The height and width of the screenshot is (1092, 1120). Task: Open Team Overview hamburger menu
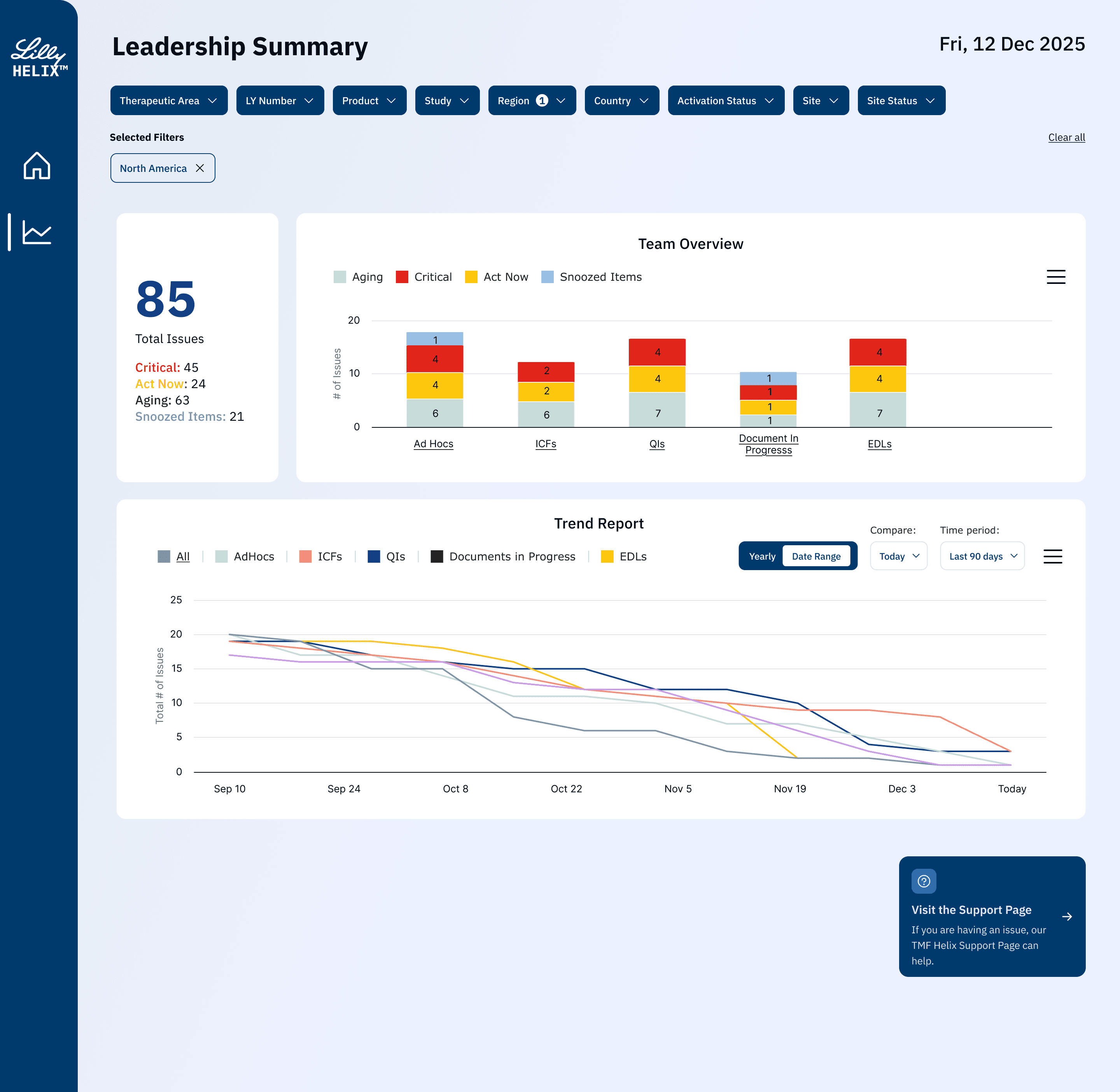[x=1055, y=277]
